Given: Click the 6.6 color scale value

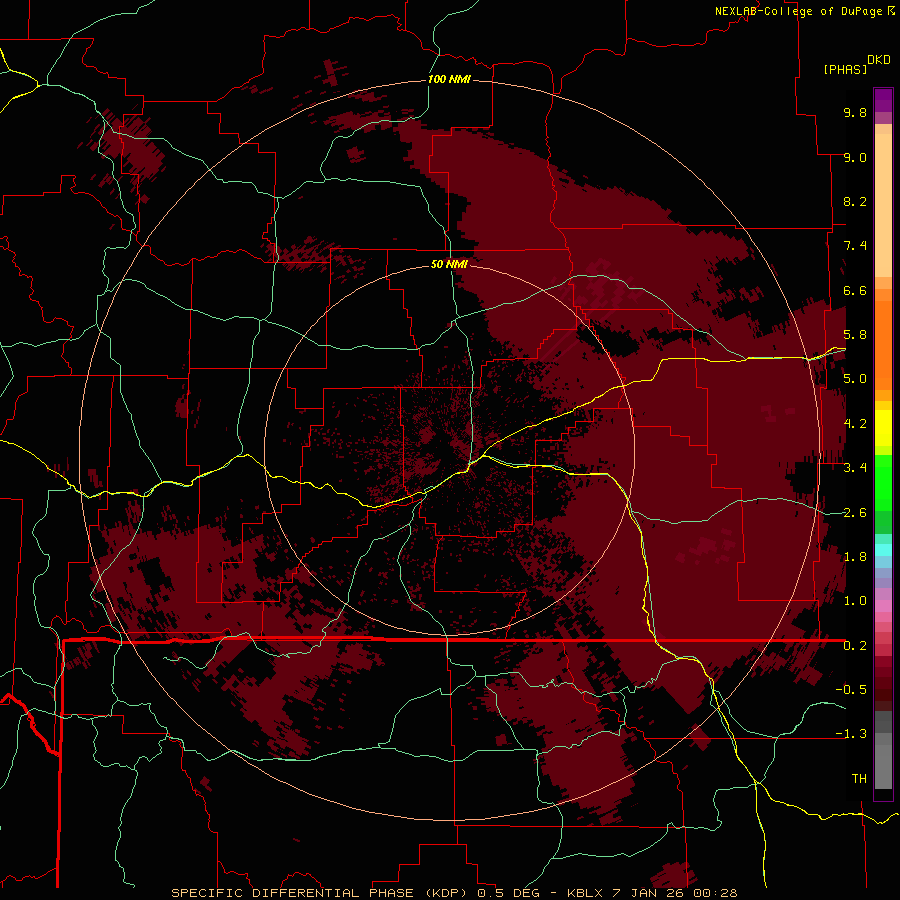Looking at the screenshot, I should (x=855, y=290).
